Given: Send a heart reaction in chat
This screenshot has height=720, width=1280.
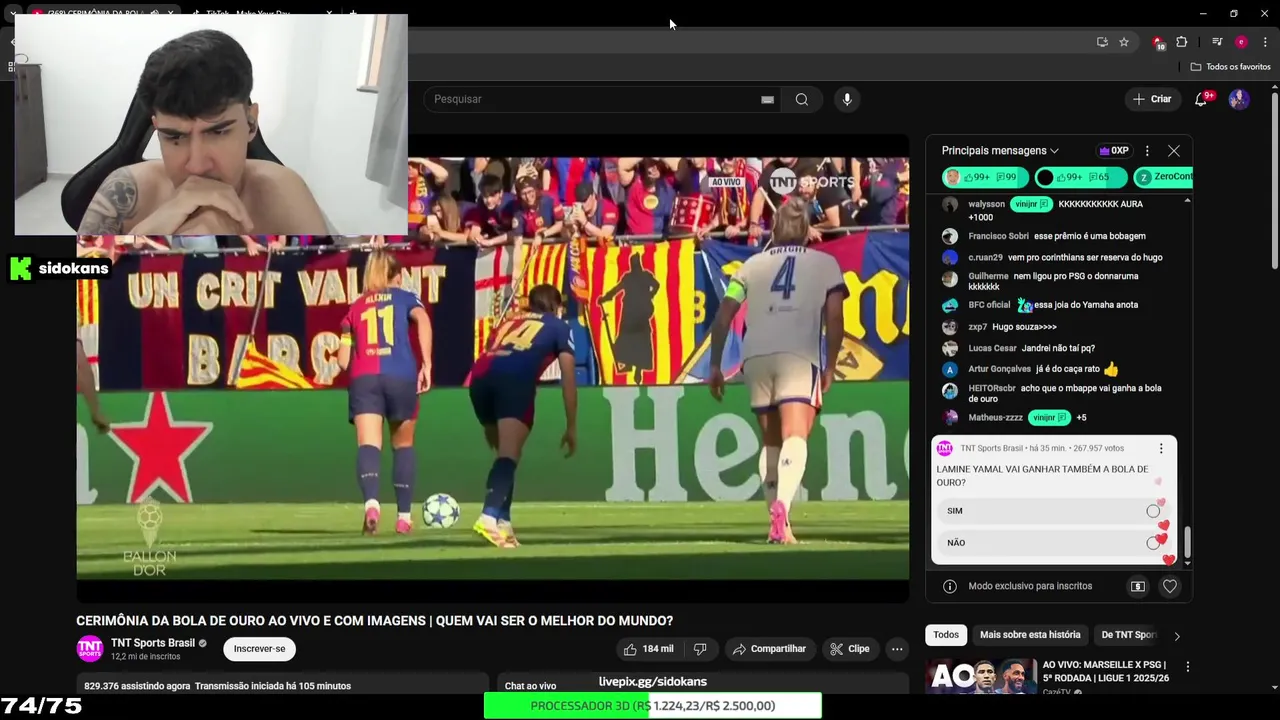Looking at the screenshot, I should [1170, 587].
